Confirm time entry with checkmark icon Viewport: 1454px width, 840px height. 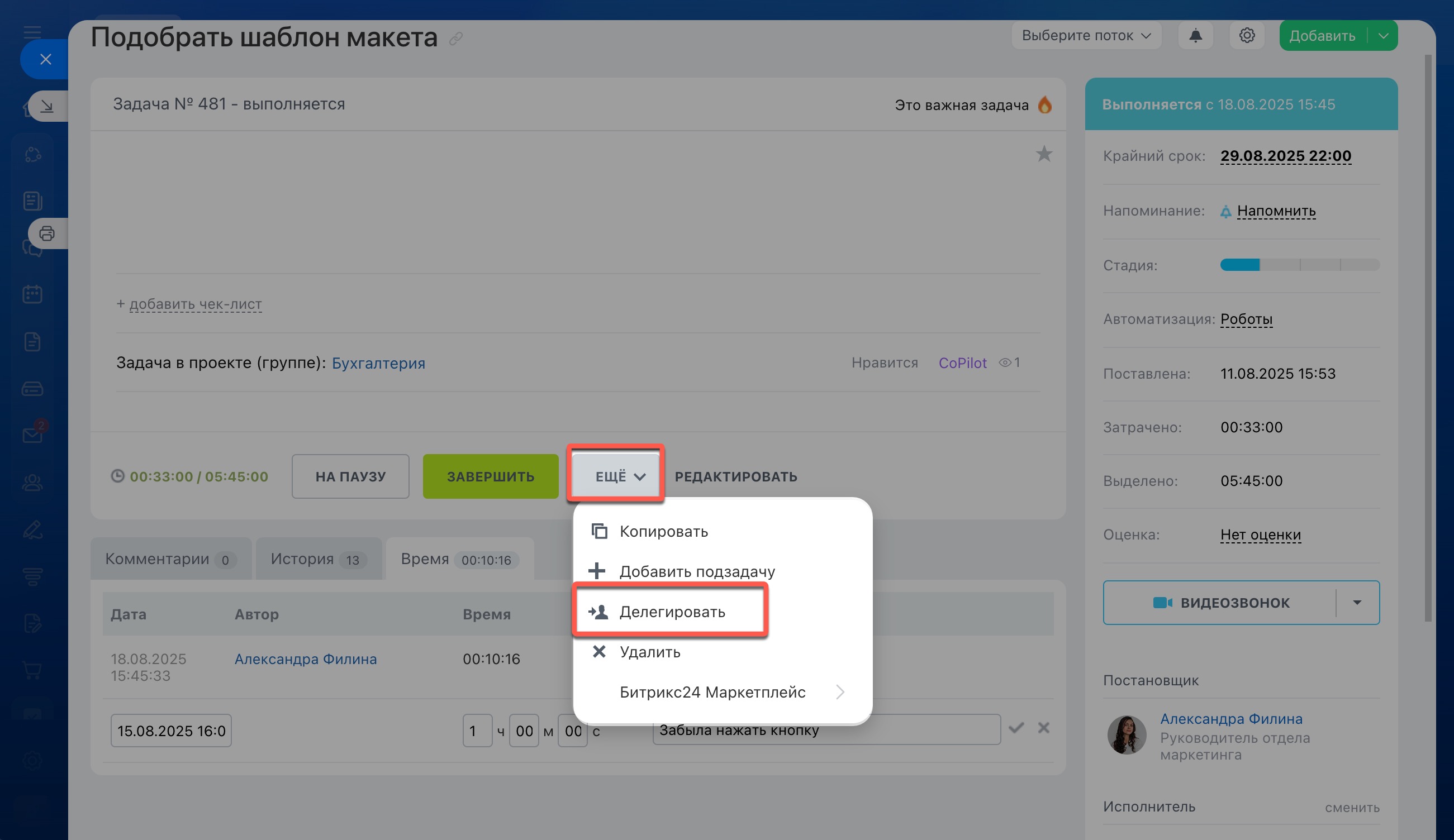coord(1016,728)
